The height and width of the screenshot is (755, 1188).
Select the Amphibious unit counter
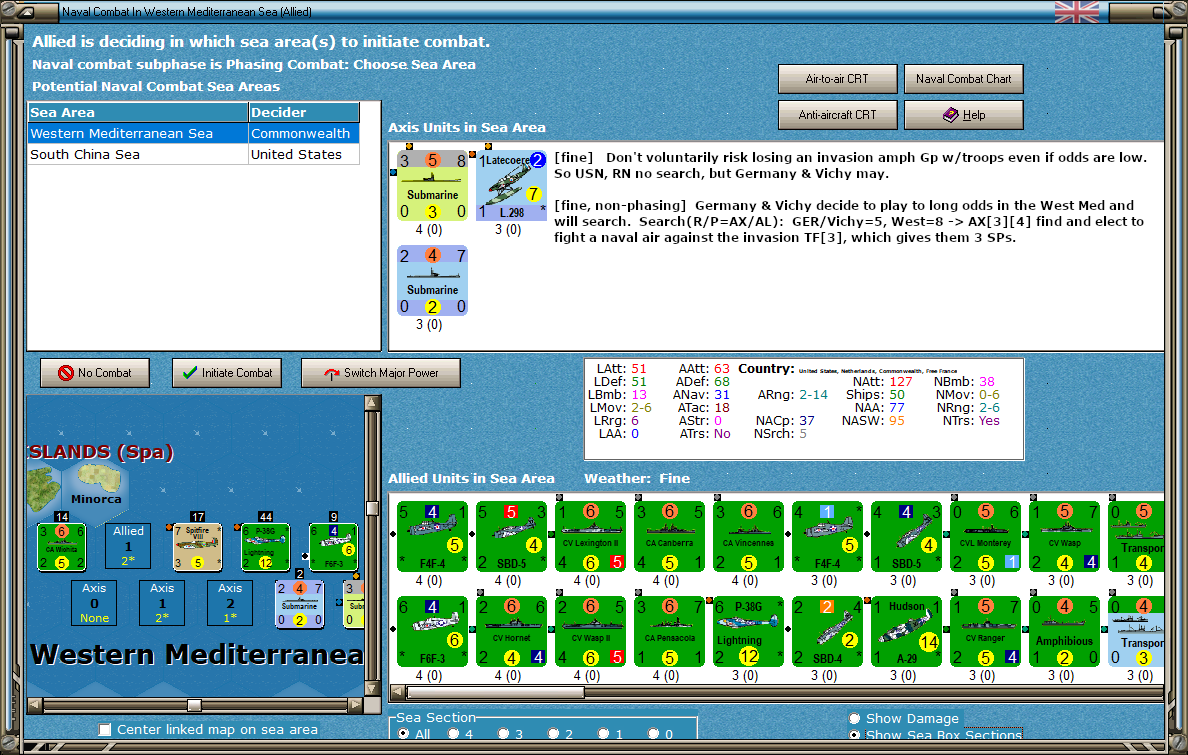pyautogui.click(x=1064, y=631)
